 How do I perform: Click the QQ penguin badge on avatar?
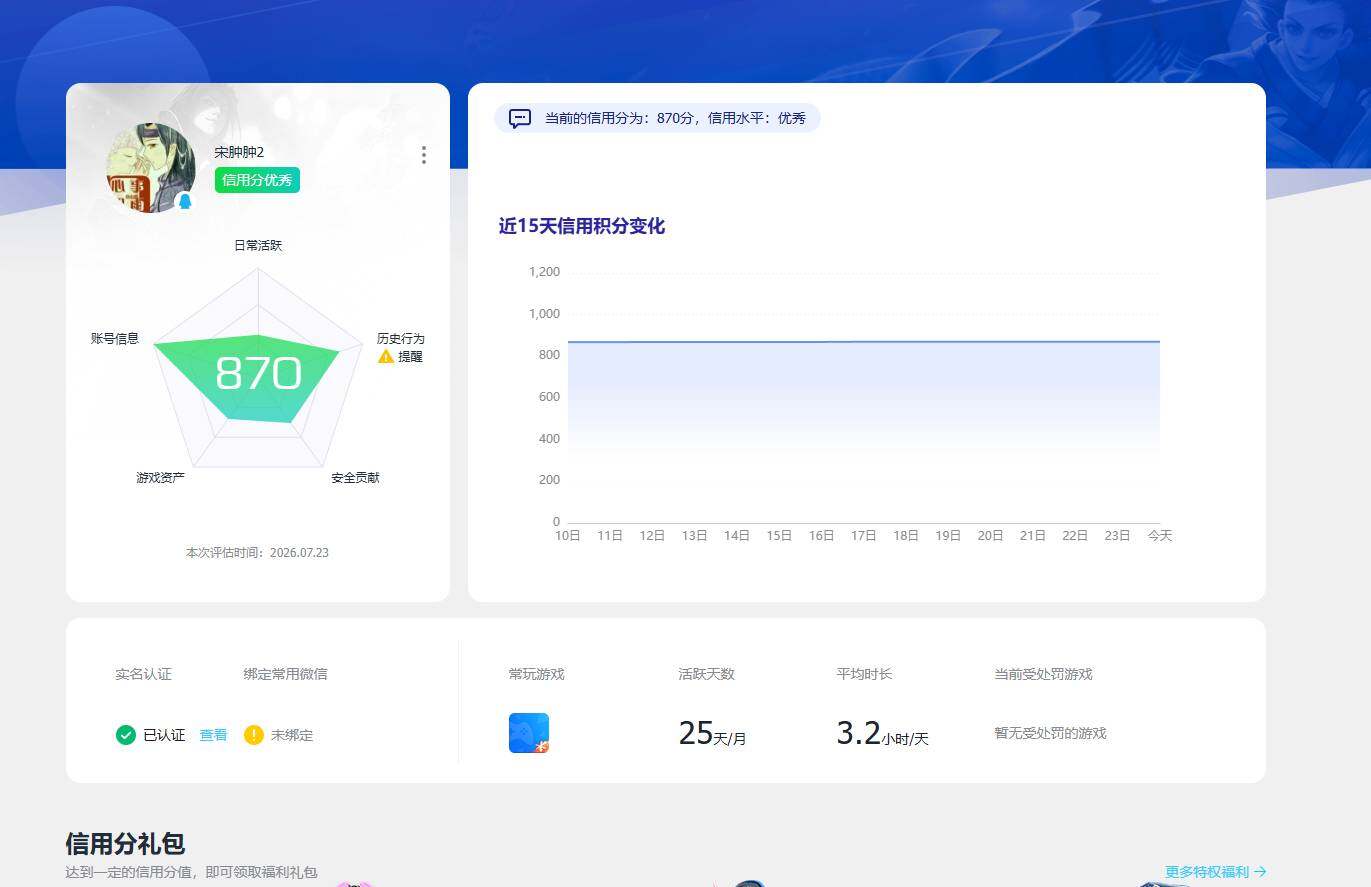[184, 202]
